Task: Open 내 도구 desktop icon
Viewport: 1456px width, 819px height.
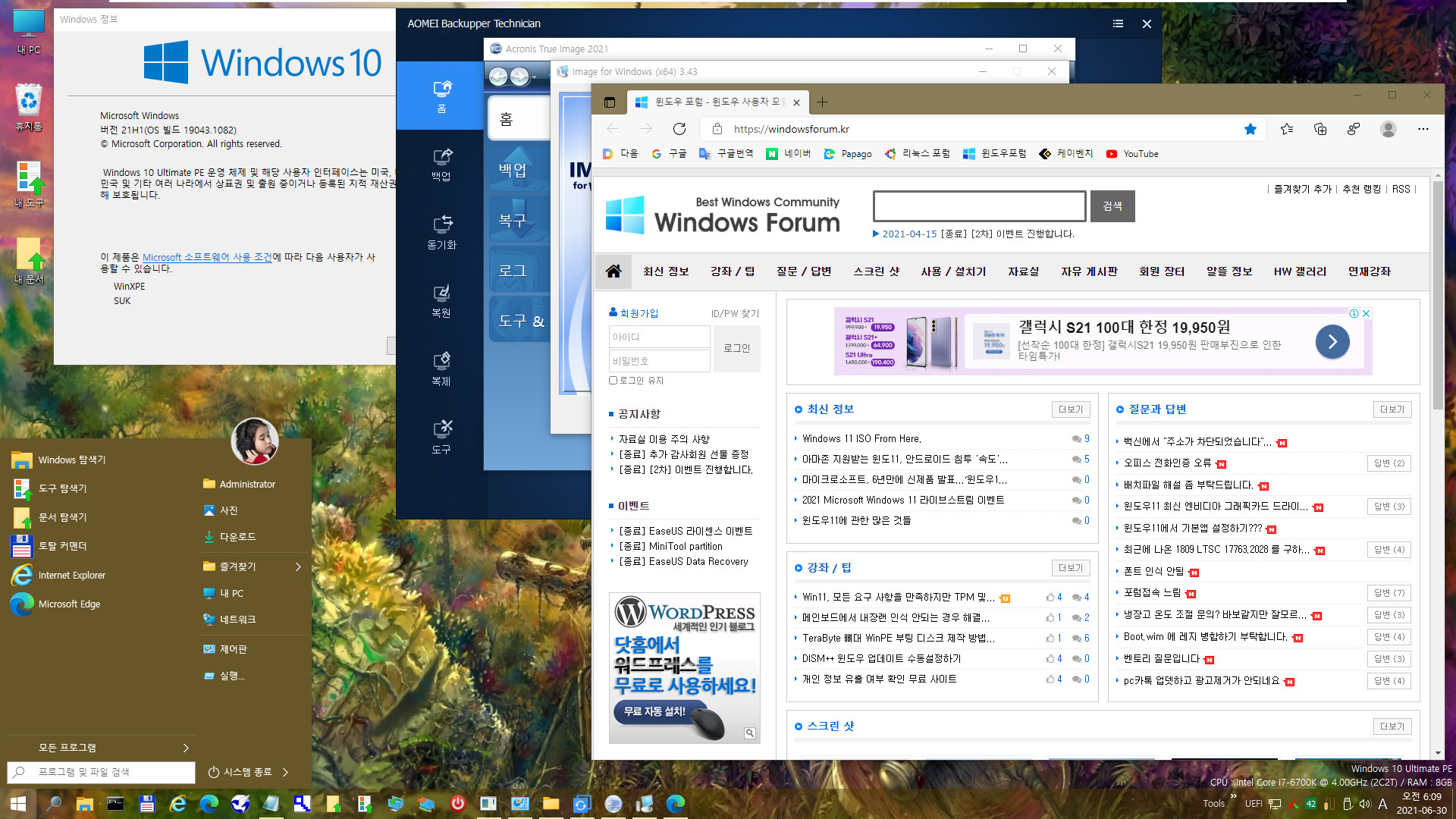Action: (29, 184)
